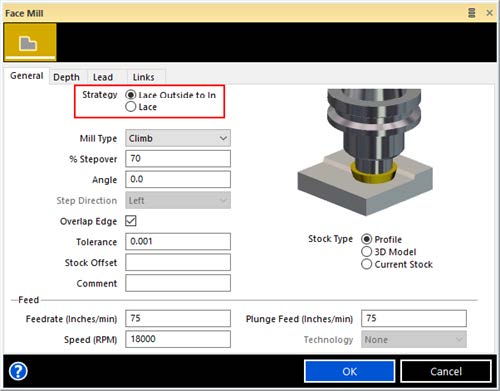
Task: Choose Current Stock stock type
Action: pyautogui.click(x=366, y=264)
